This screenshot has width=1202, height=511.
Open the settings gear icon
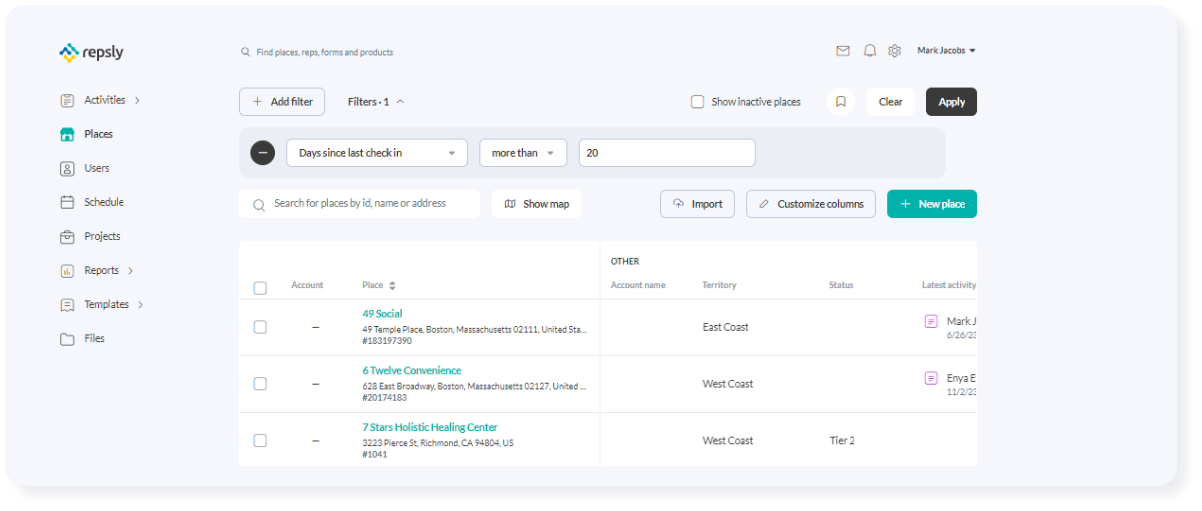pos(895,51)
